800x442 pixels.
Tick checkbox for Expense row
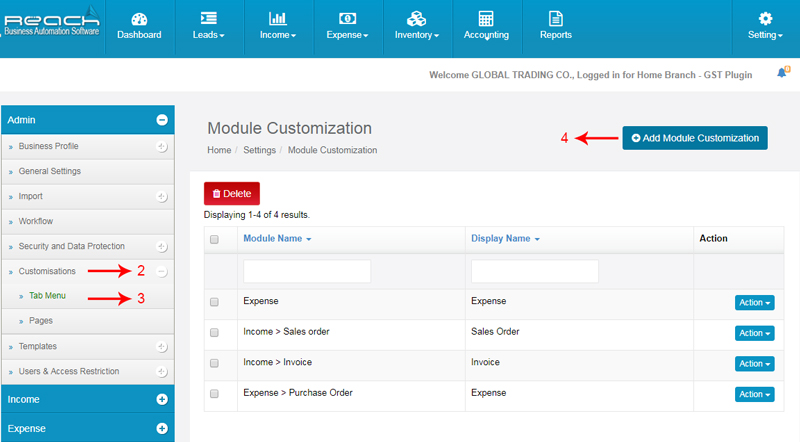tap(214, 302)
